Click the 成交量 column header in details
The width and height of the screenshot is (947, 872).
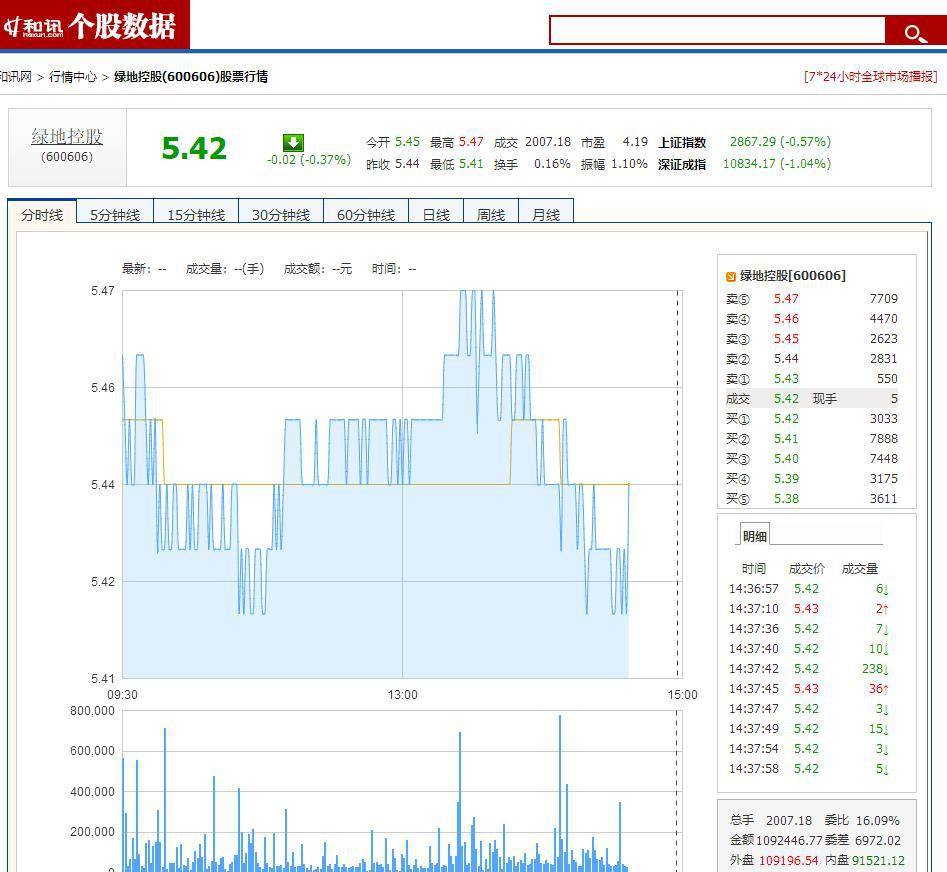tap(859, 569)
